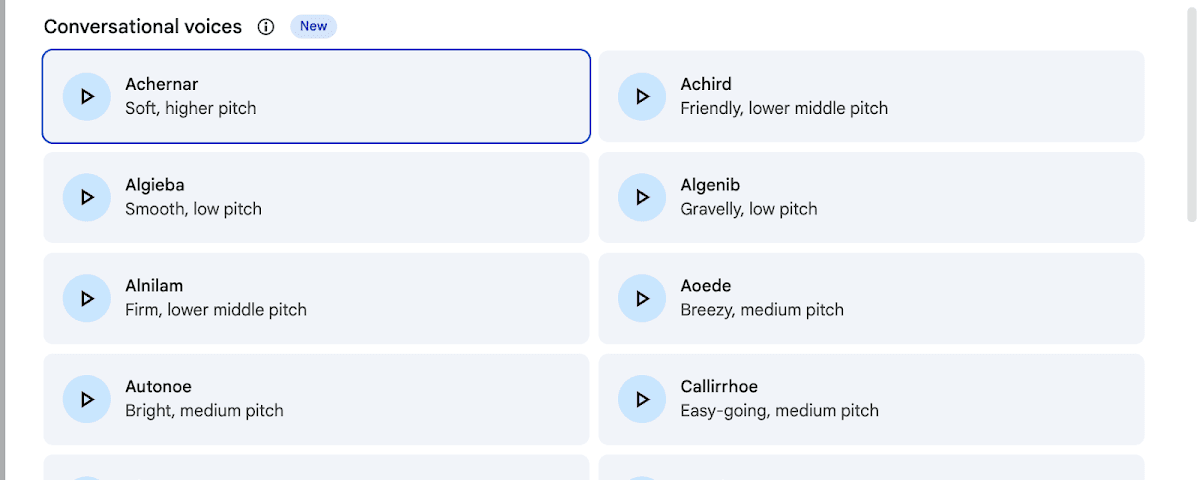The image size is (1200, 480).
Task: Play the Algenib gravelly voice sample
Action: point(642,198)
